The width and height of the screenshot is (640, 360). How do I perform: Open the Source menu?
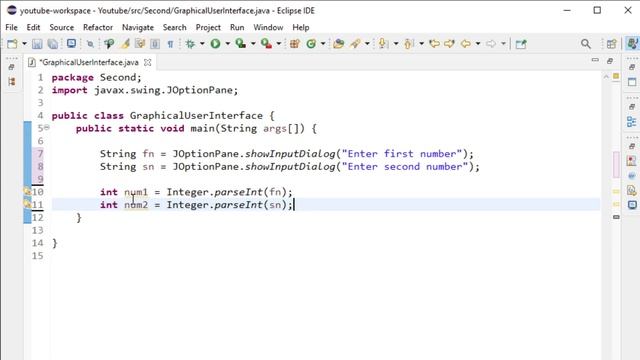62,27
